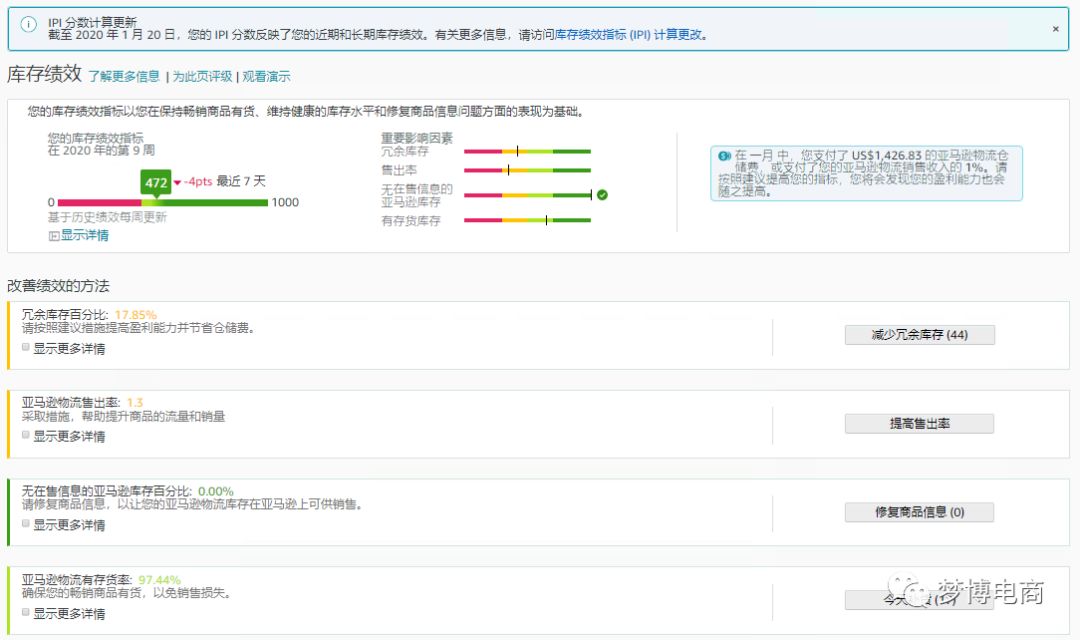1080x640 pixels.
Task: Click the 17.85% excess inventory value
Action: (x=136, y=315)
